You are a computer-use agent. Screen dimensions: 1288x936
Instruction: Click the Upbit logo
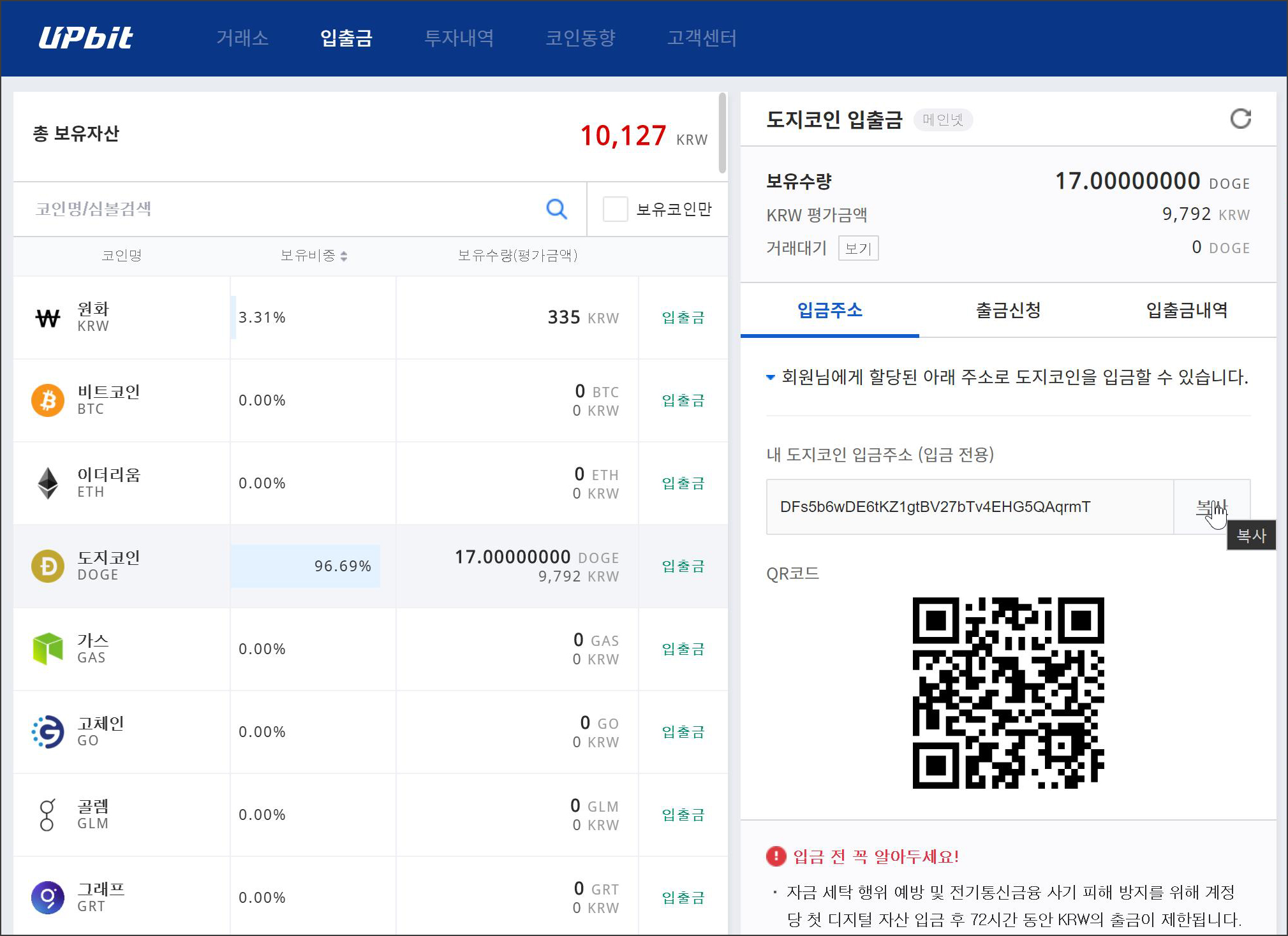[x=86, y=38]
